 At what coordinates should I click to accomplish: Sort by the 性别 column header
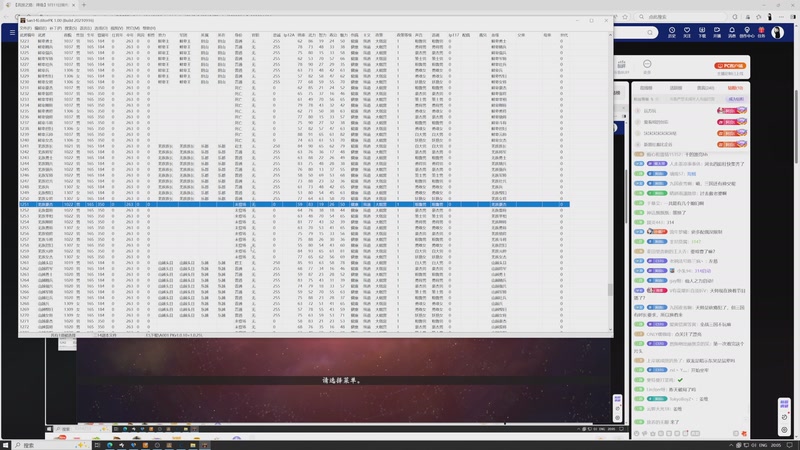(x=80, y=35)
